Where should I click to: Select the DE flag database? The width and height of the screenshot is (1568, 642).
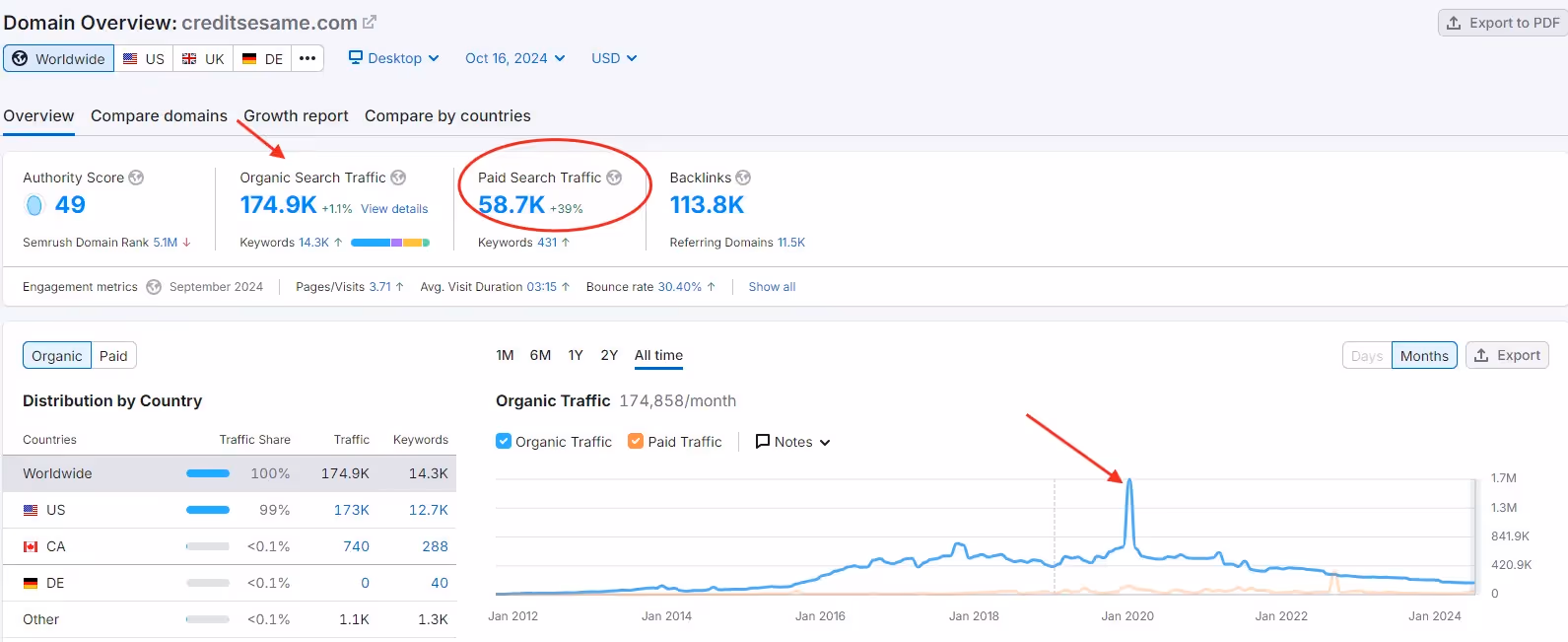(x=263, y=58)
